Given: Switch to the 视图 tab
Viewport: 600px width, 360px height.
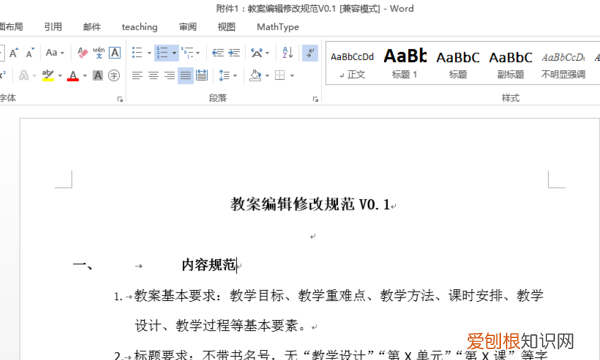Looking at the screenshot, I should tap(227, 27).
